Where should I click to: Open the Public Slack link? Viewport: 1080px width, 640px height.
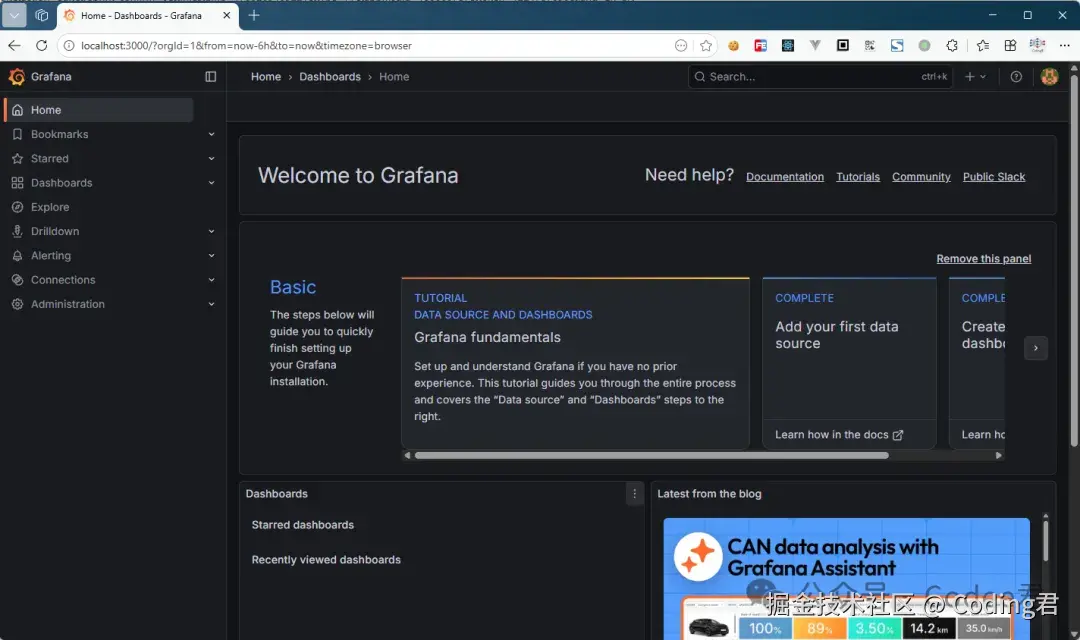993,177
